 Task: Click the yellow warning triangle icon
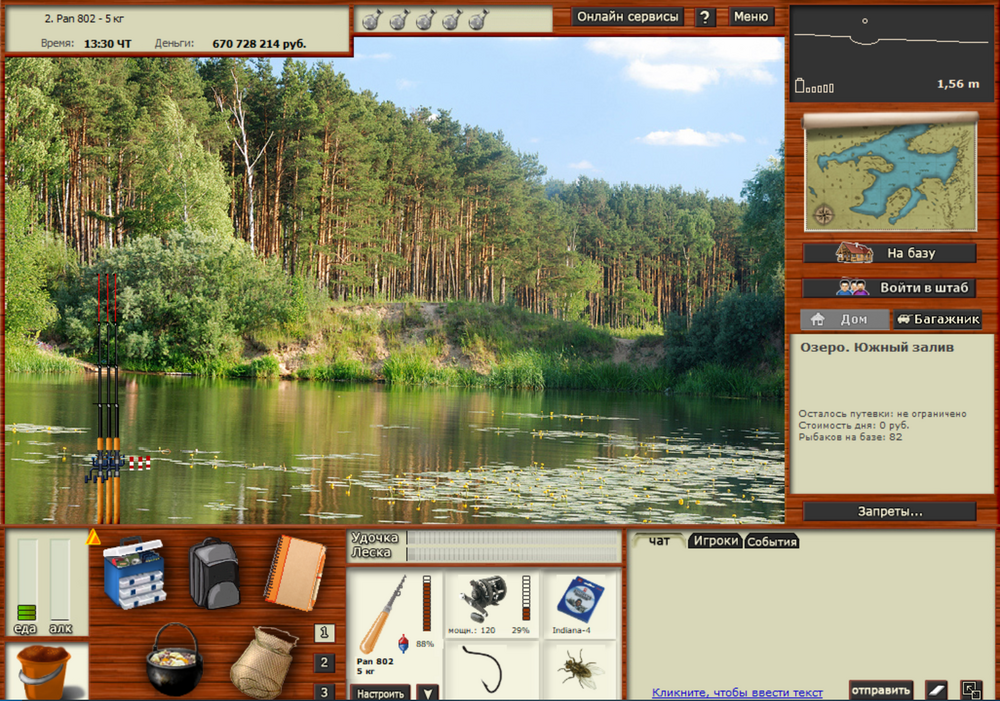click(94, 537)
